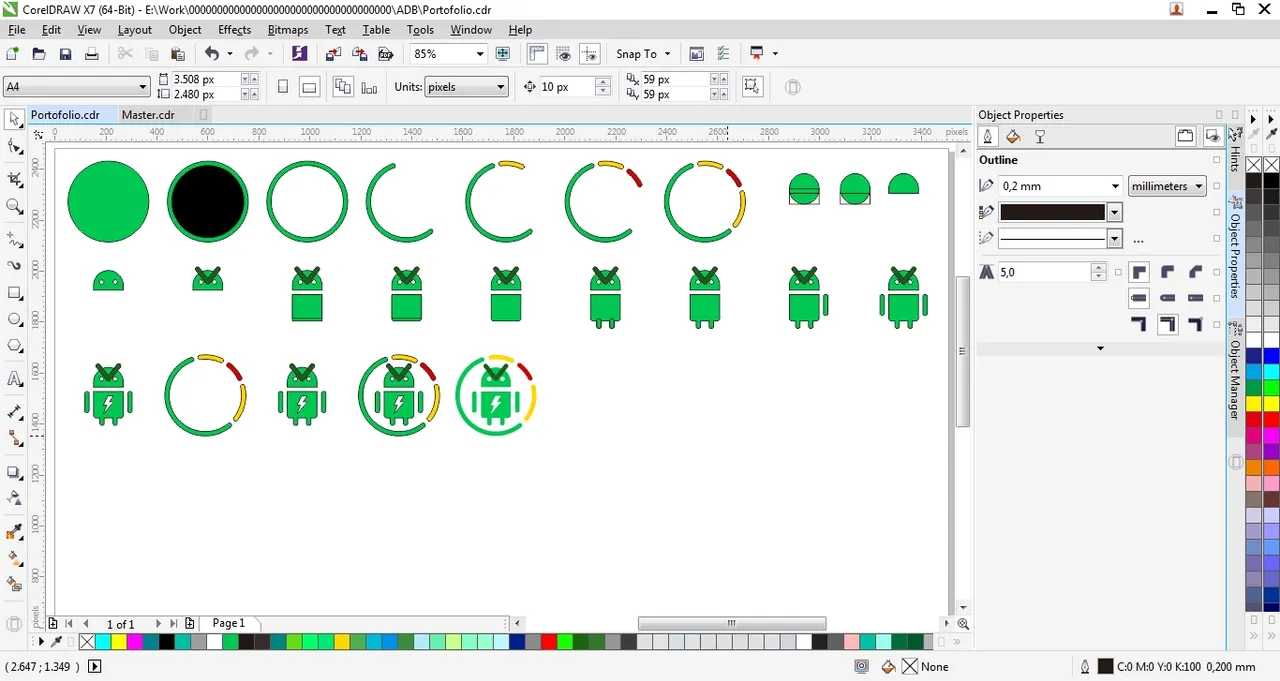
Task: Set landscape page orientation
Action: (309, 87)
